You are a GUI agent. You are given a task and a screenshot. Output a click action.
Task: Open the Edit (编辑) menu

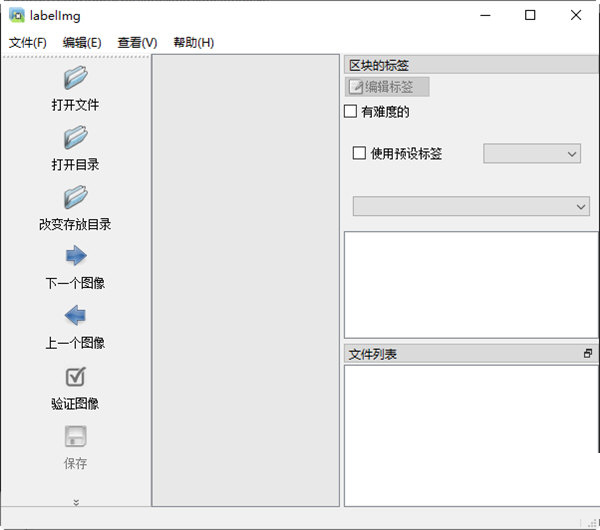coord(82,43)
